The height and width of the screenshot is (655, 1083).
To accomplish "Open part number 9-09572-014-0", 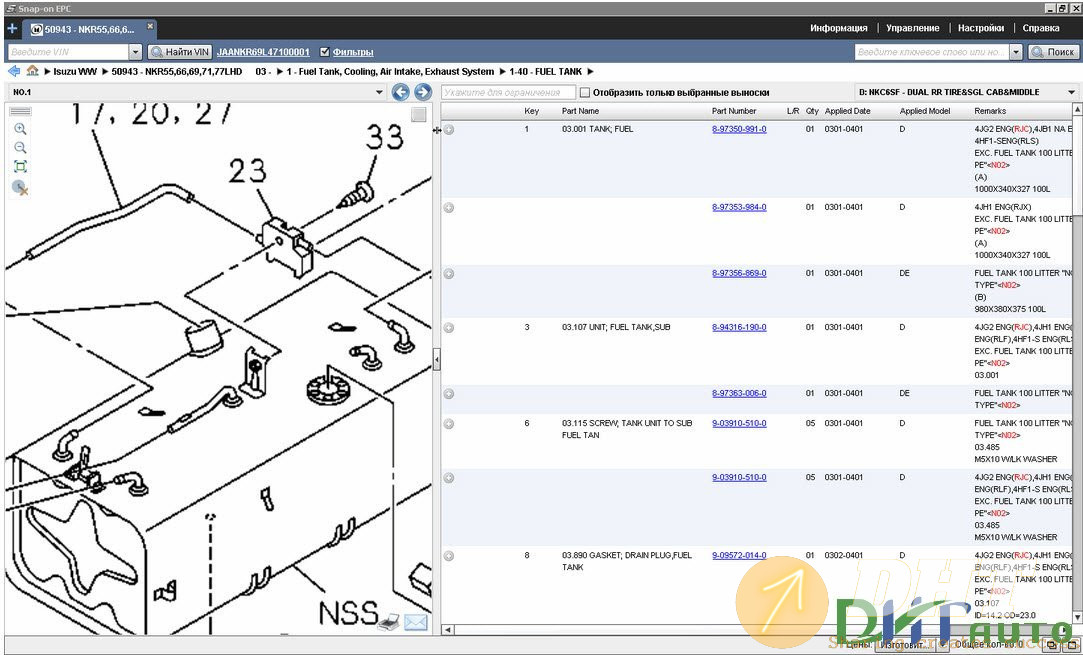I will 739,555.
